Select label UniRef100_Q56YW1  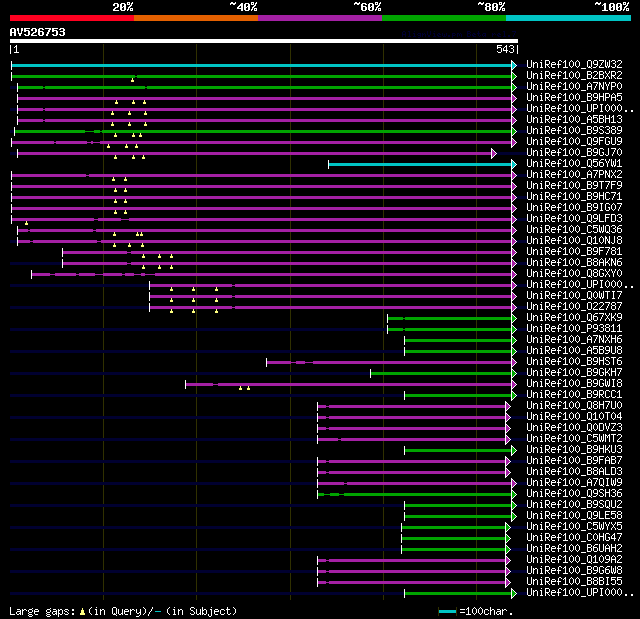coord(574,164)
